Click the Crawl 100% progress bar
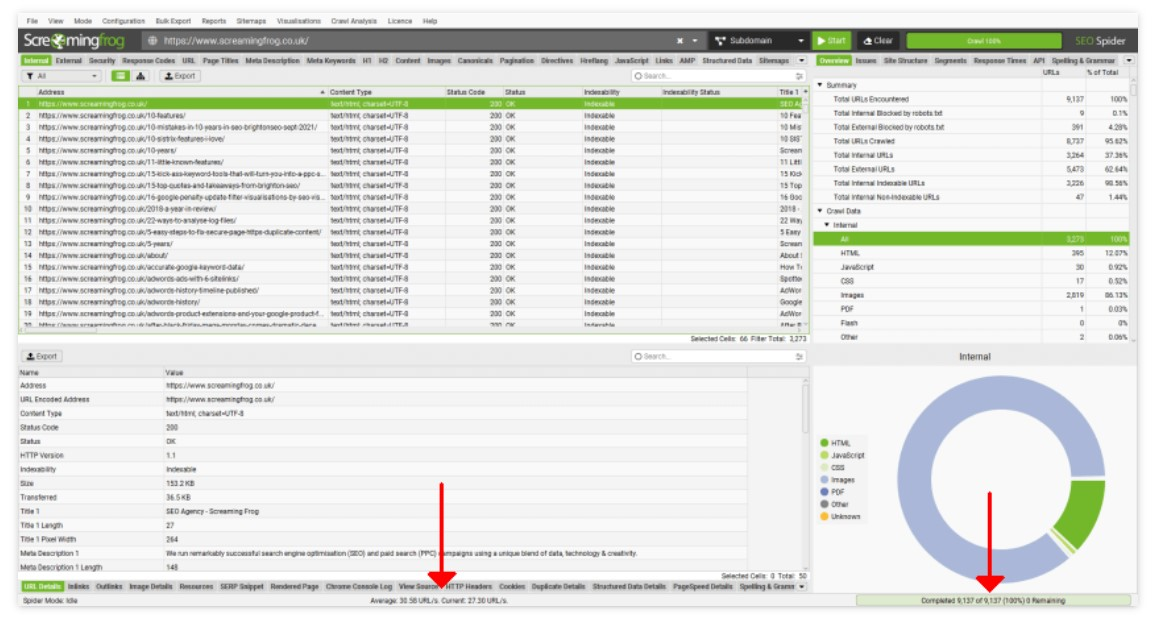1153x622 pixels. (983, 40)
